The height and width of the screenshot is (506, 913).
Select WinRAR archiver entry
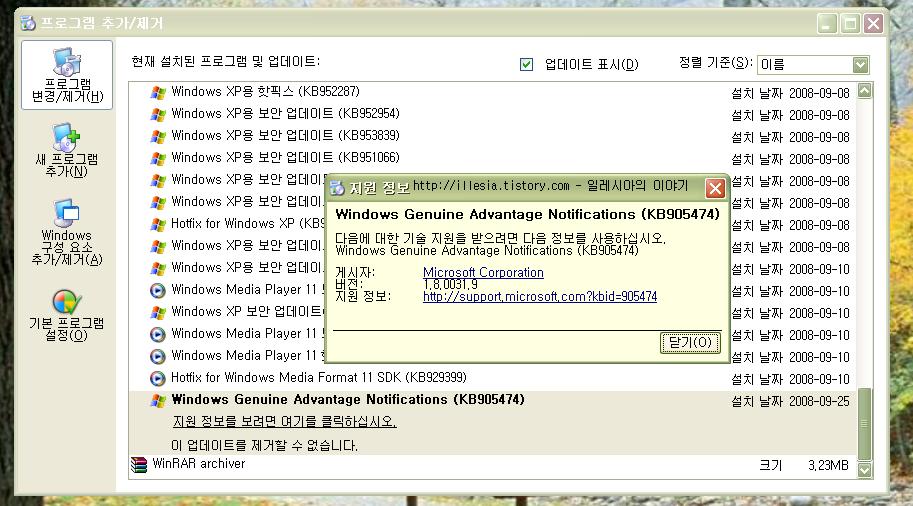coord(199,464)
